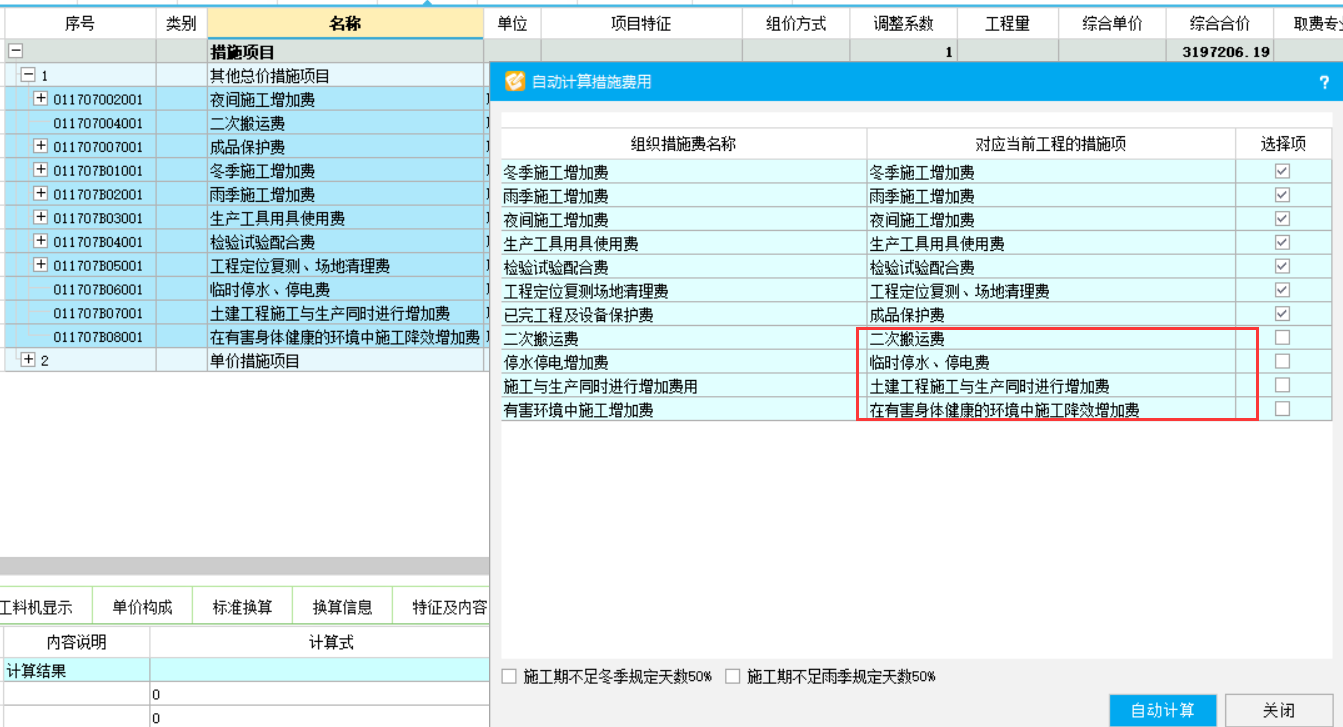Click the 名称 column header

point(345,24)
